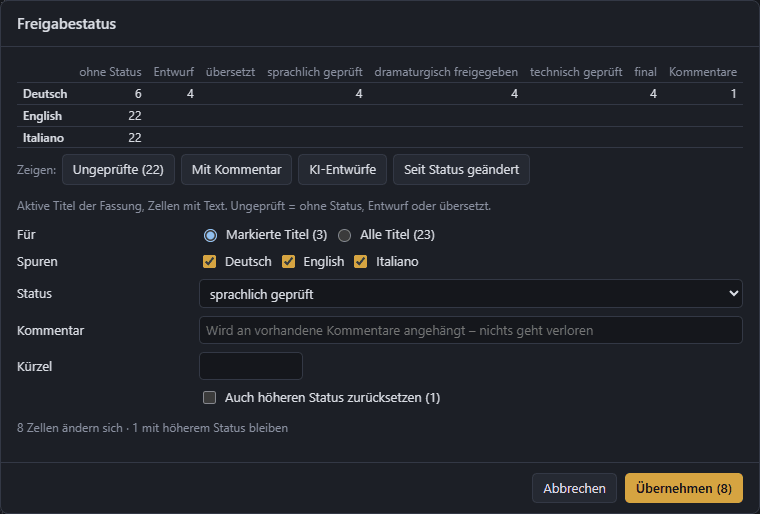Open the Status dropdown showing sprachlich geprüft

pos(471,294)
